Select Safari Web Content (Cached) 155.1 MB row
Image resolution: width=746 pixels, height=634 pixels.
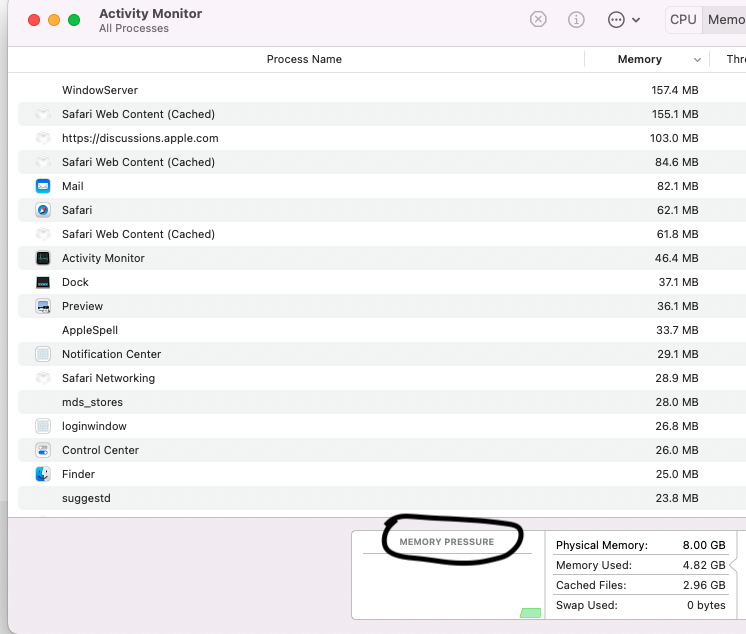click(x=382, y=114)
